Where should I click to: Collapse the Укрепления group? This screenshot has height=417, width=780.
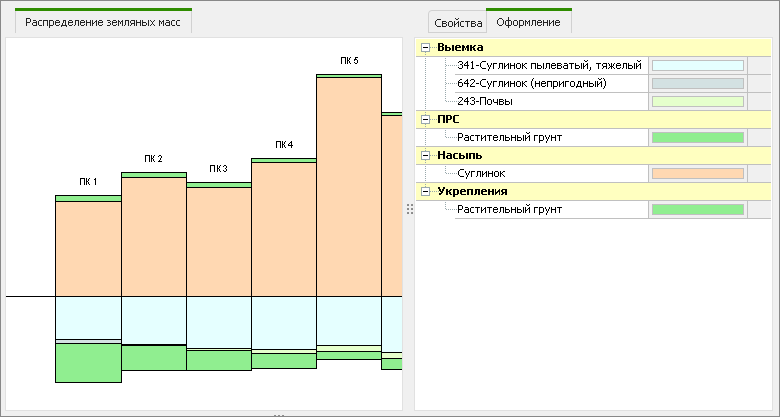coord(426,192)
